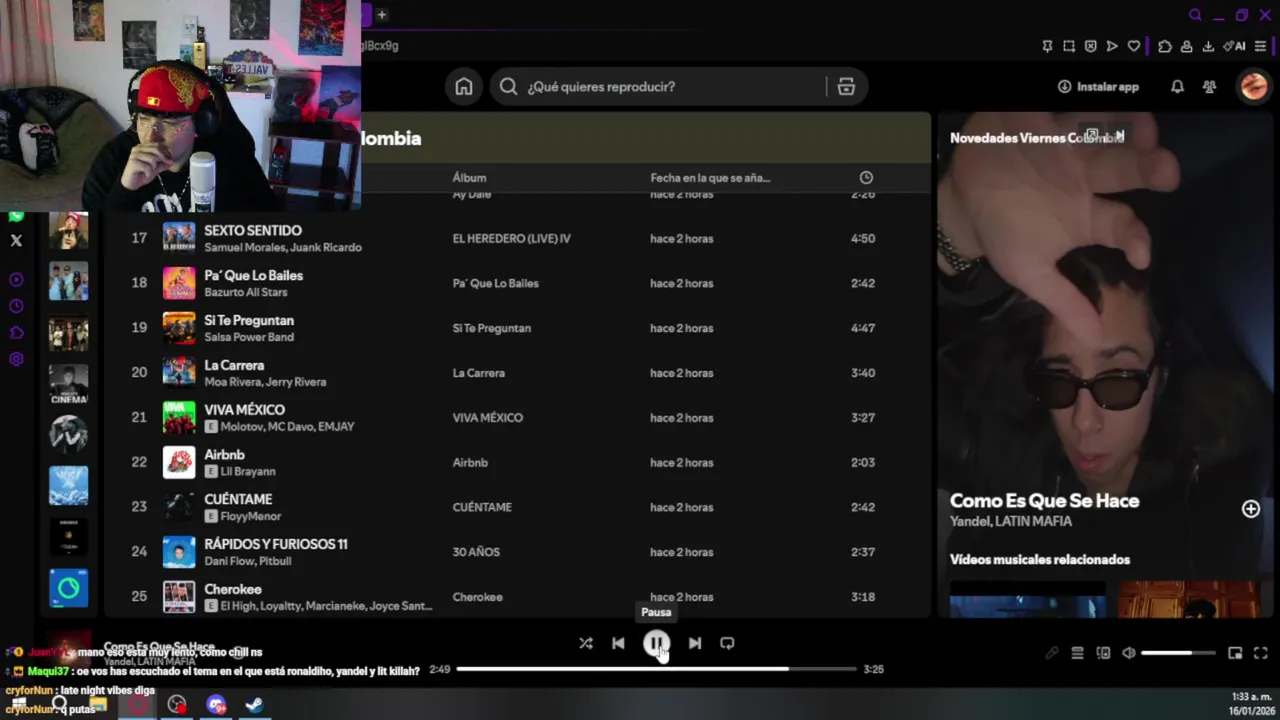
Task: Open artist FloyyMenor
Action: (x=251, y=516)
